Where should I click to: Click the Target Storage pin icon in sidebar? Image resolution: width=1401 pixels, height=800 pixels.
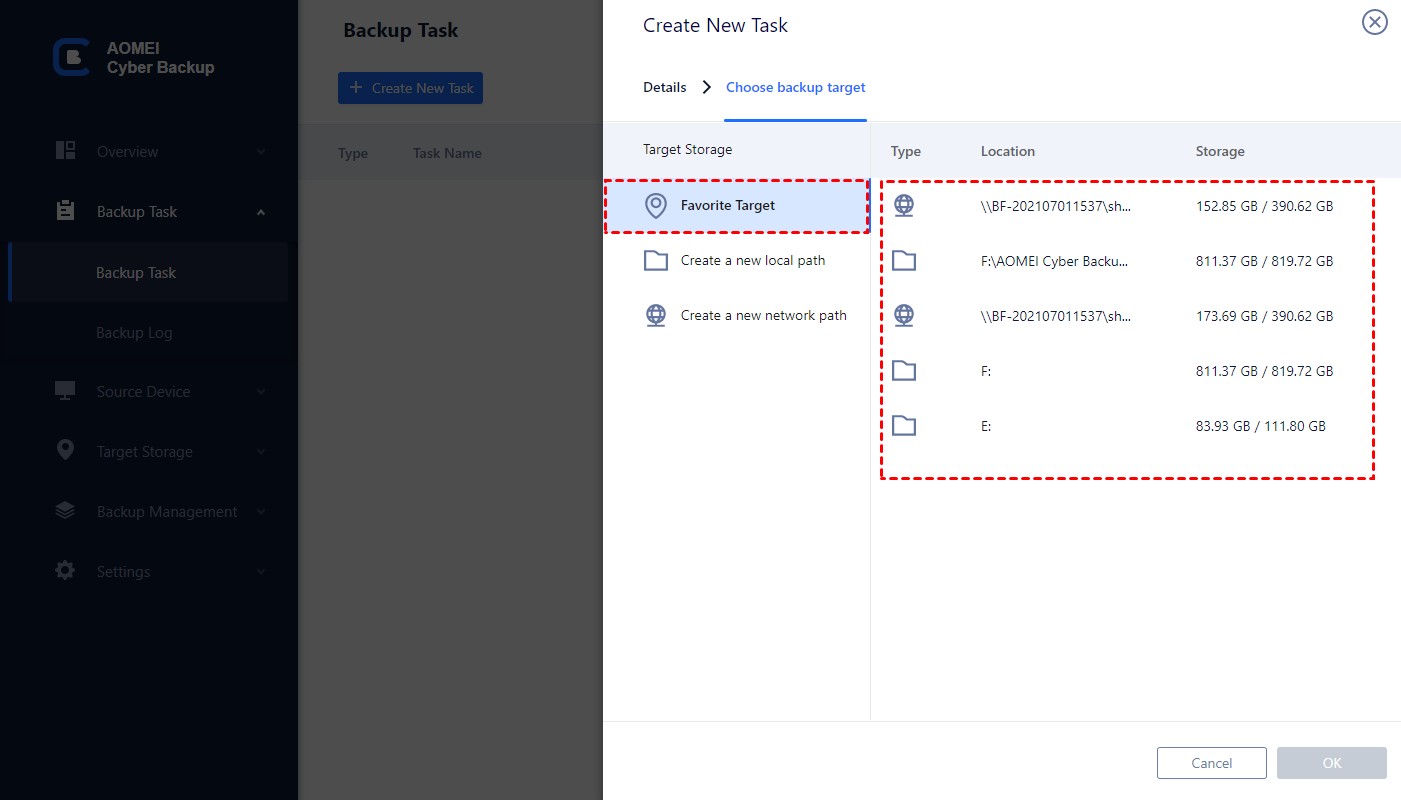point(66,451)
